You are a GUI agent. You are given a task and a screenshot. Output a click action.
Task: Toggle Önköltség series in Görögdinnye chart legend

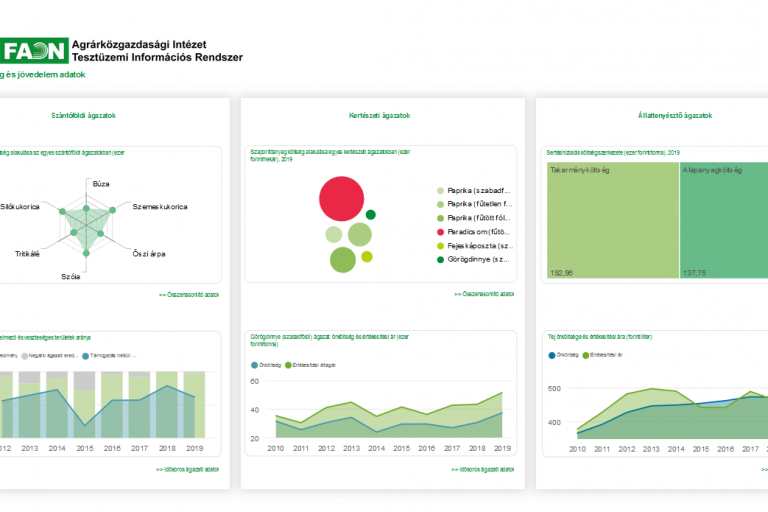[265, 365]
